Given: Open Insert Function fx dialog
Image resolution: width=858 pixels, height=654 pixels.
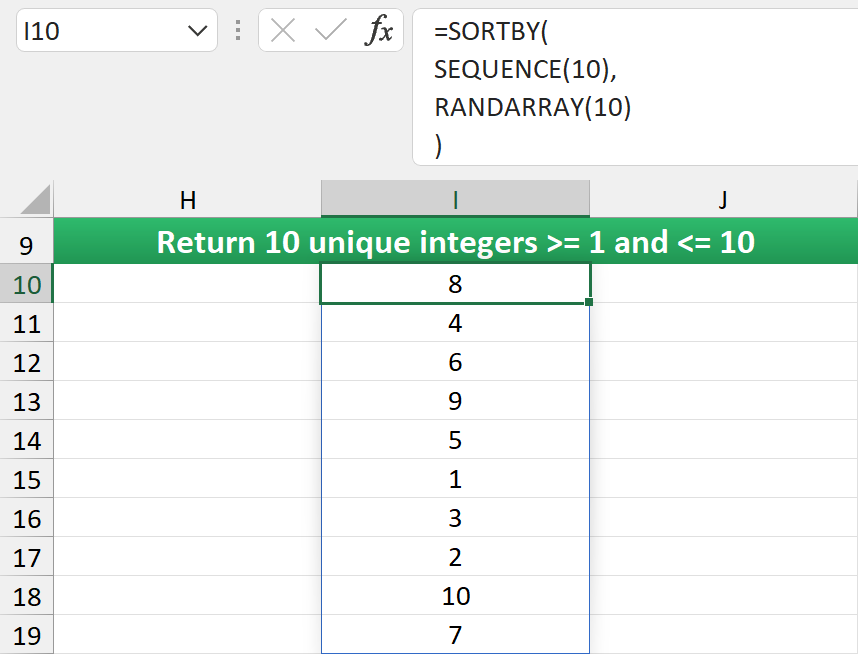Looking at the screenshot, I should tap(379, 31).
